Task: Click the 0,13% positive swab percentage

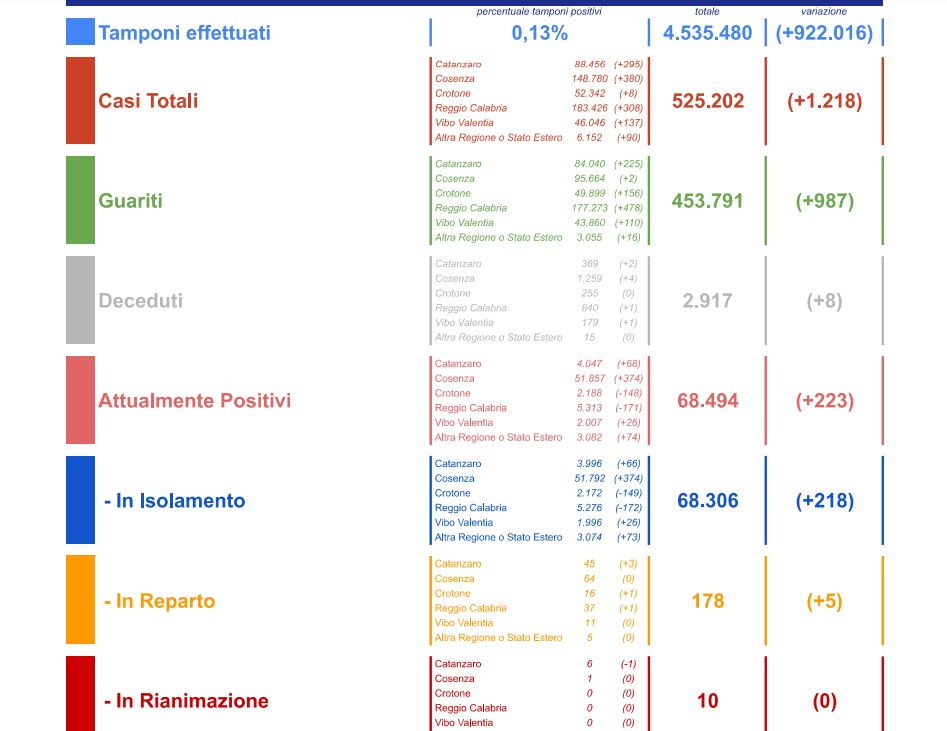Action: pos(539,33)
